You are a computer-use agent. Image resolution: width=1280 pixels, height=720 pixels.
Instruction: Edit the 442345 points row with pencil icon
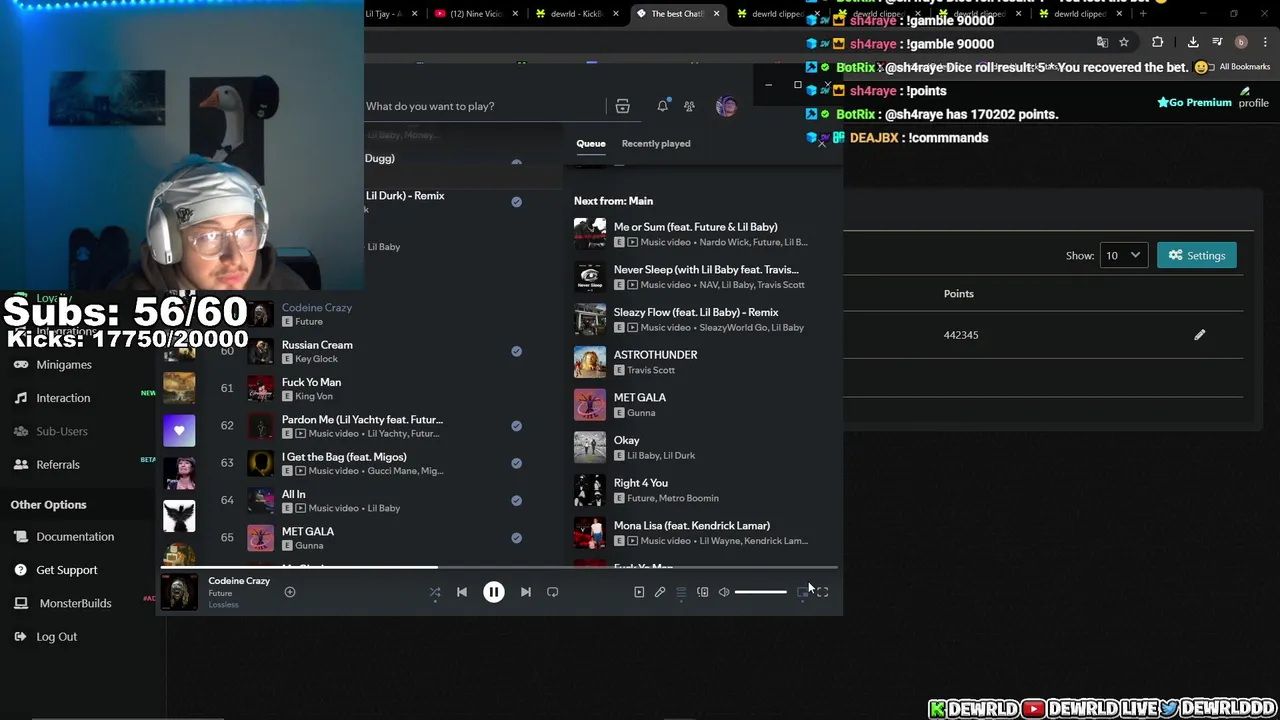1200,335
